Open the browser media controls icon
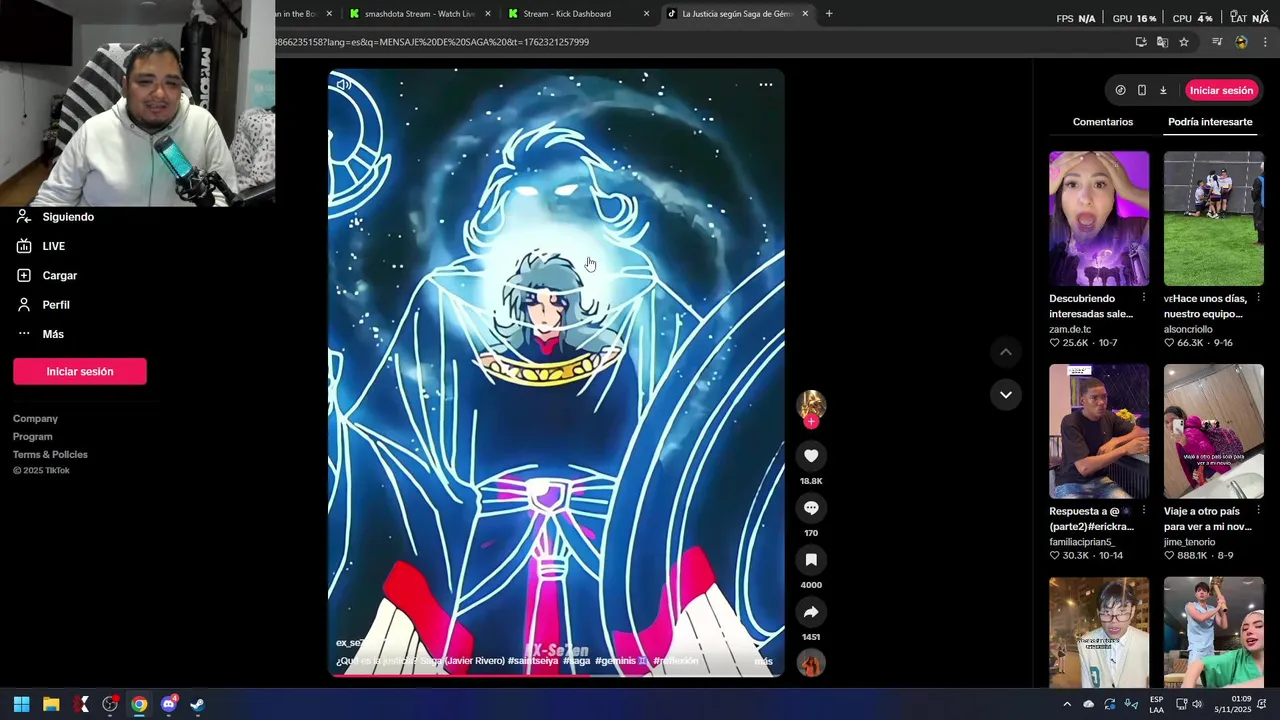 tap(1217, 42)
